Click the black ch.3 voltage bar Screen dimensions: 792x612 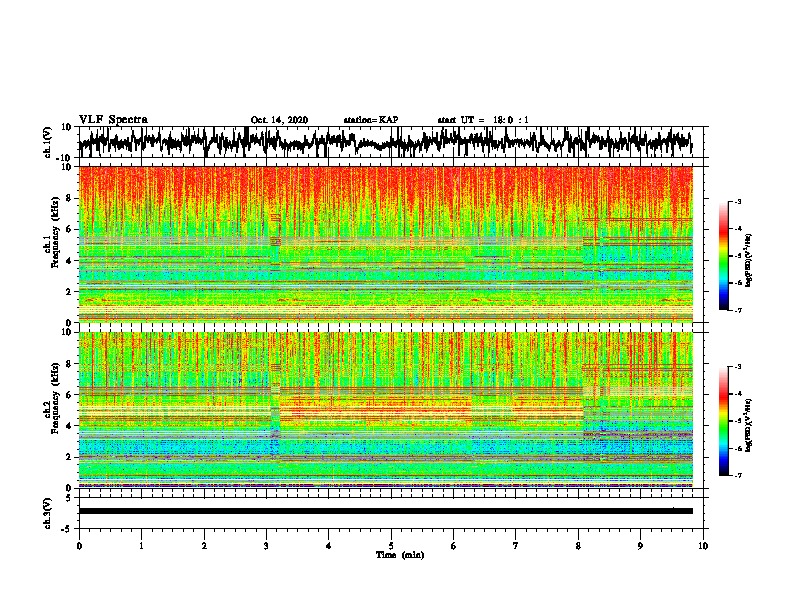click(x=386, y=511)
